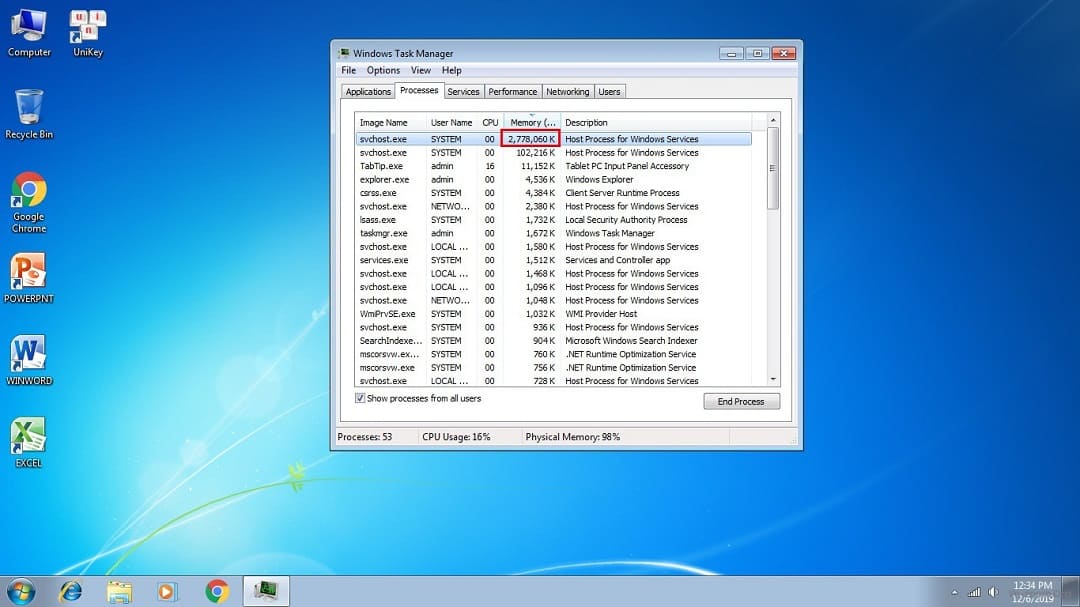Open Windows Media Player in taskbar
1080x607 pixels.
(x=168, y=591)
